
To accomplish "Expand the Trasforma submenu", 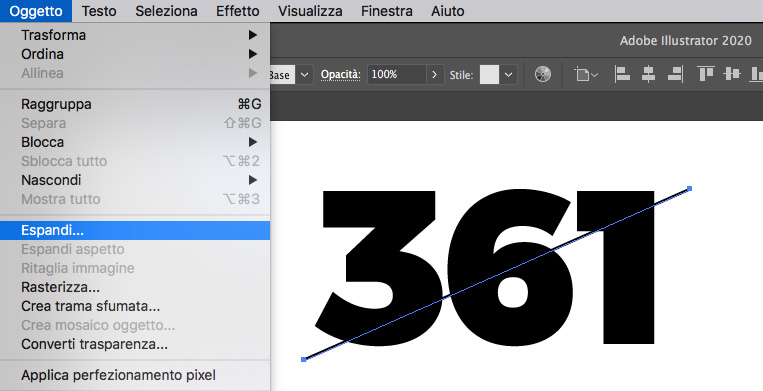I will [x=135, y=35].
